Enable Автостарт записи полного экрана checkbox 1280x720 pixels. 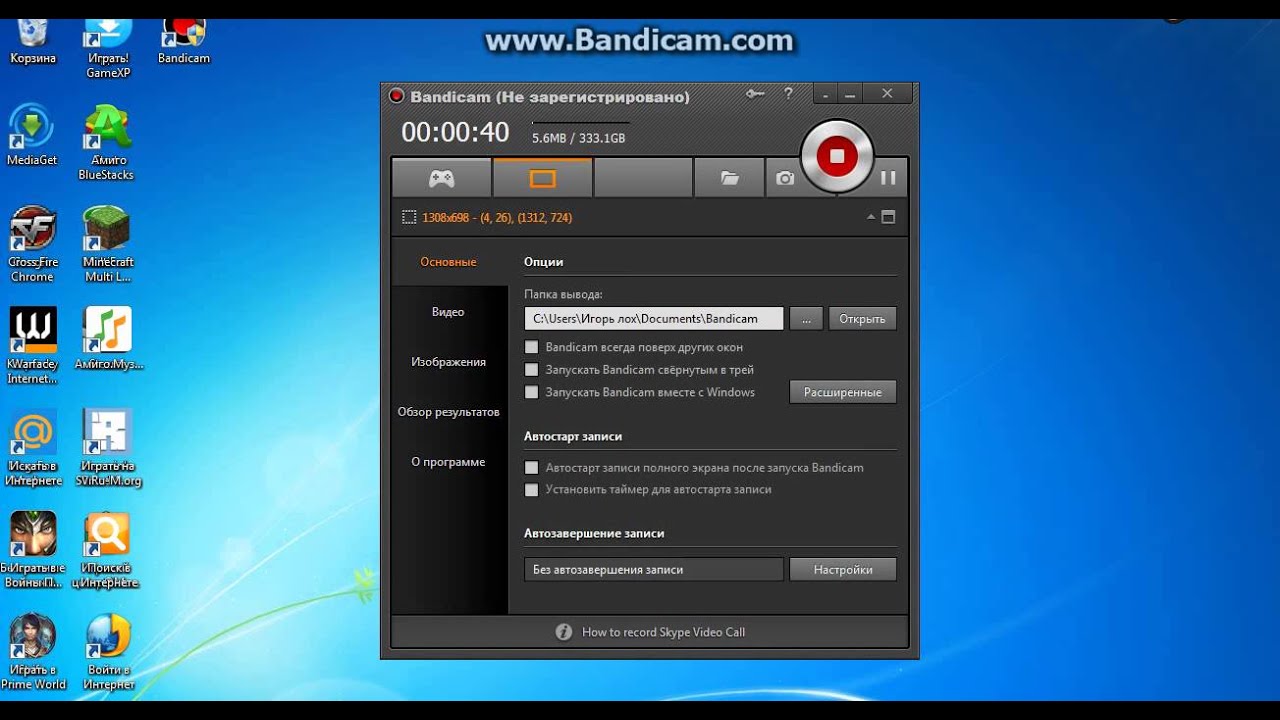click(x=532, y=467)
